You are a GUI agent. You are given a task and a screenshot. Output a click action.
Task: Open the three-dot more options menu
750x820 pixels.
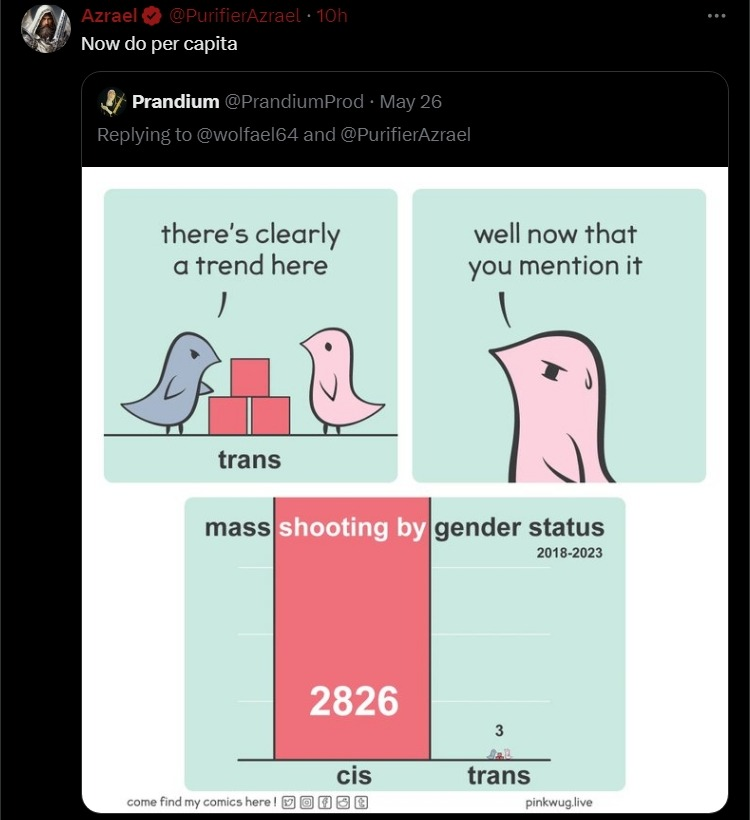point(716,16)
